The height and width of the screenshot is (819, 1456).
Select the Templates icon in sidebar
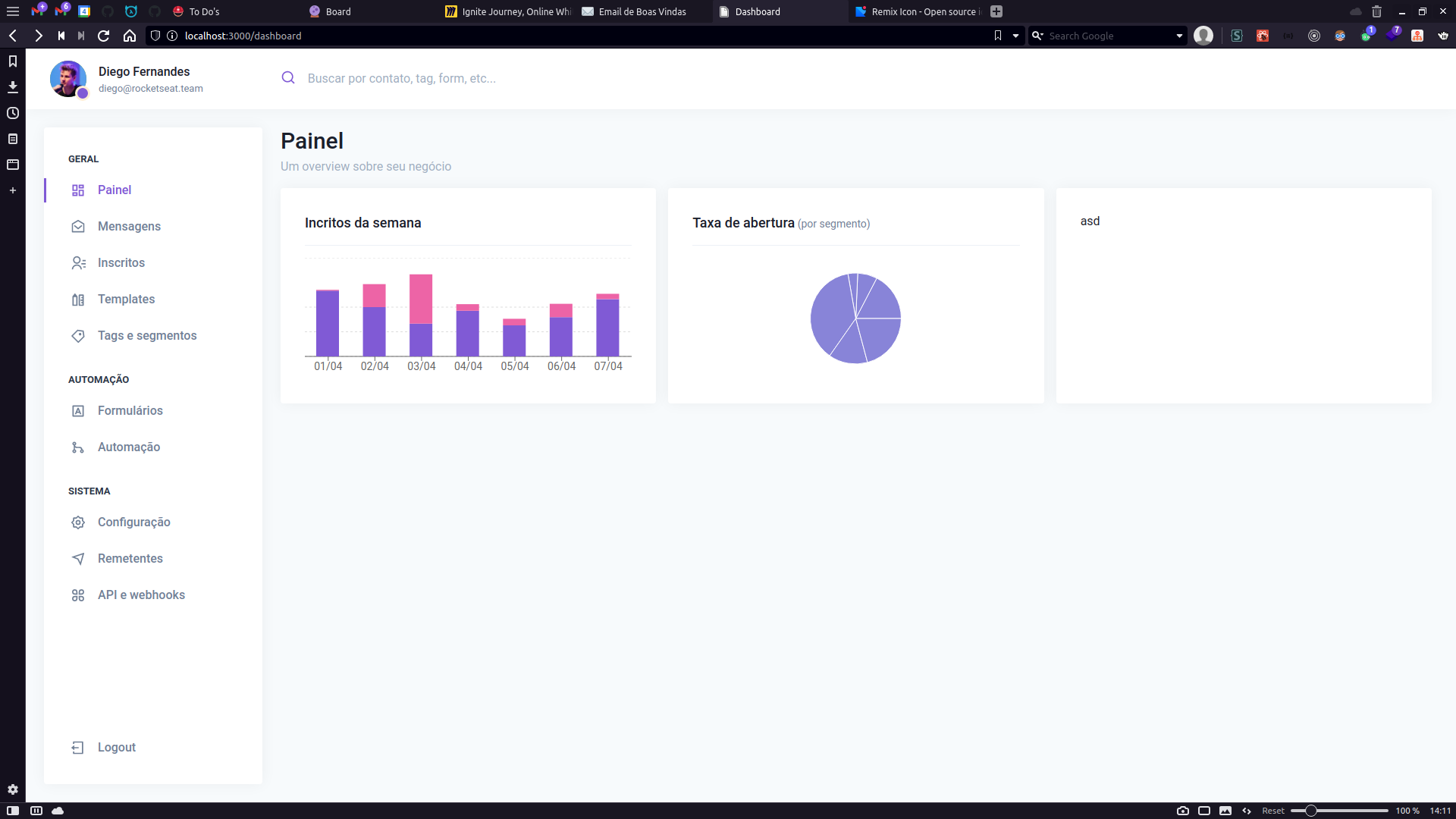click(x=78, y=300)
